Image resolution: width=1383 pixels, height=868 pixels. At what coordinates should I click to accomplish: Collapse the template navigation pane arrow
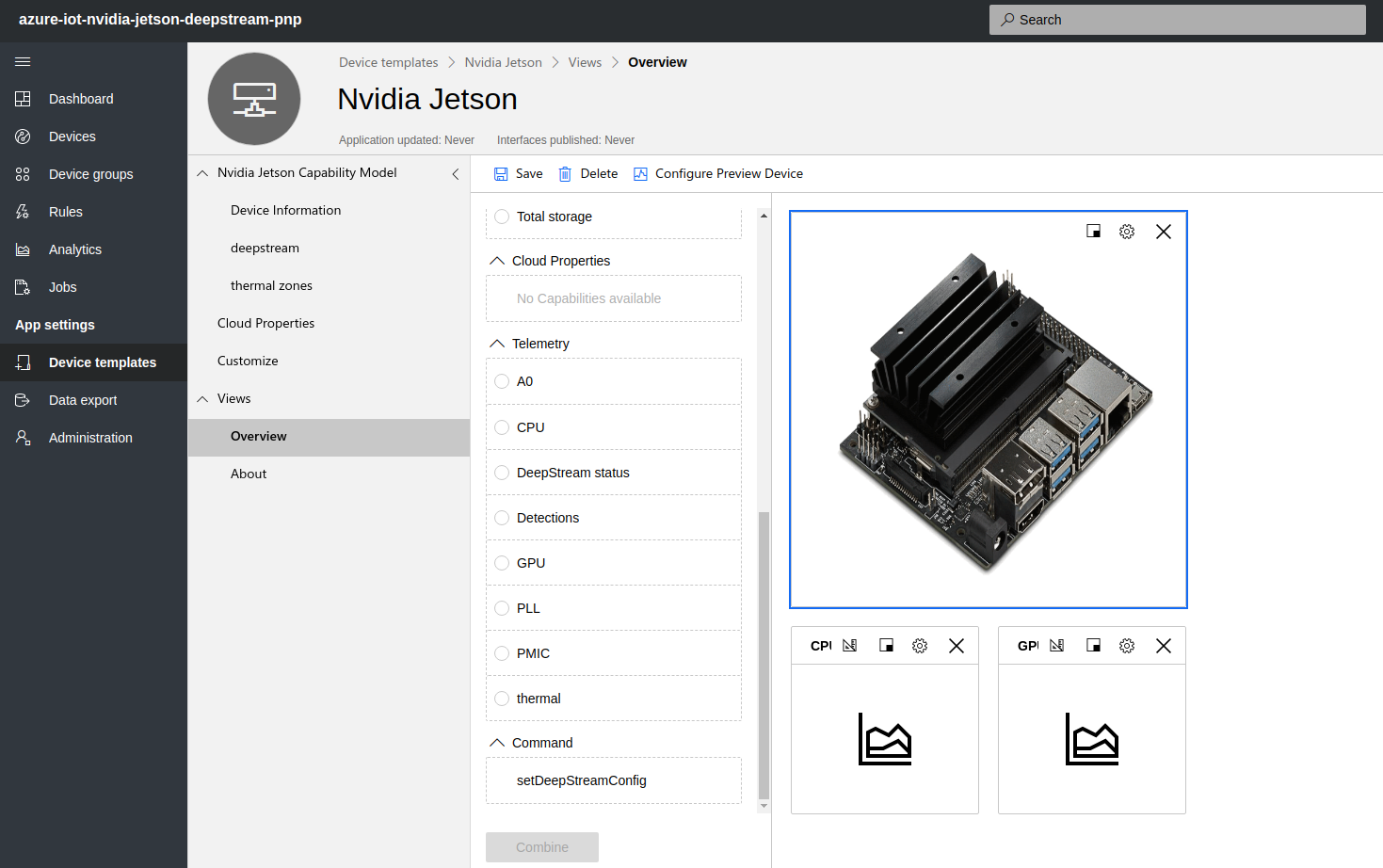(456, 174)
